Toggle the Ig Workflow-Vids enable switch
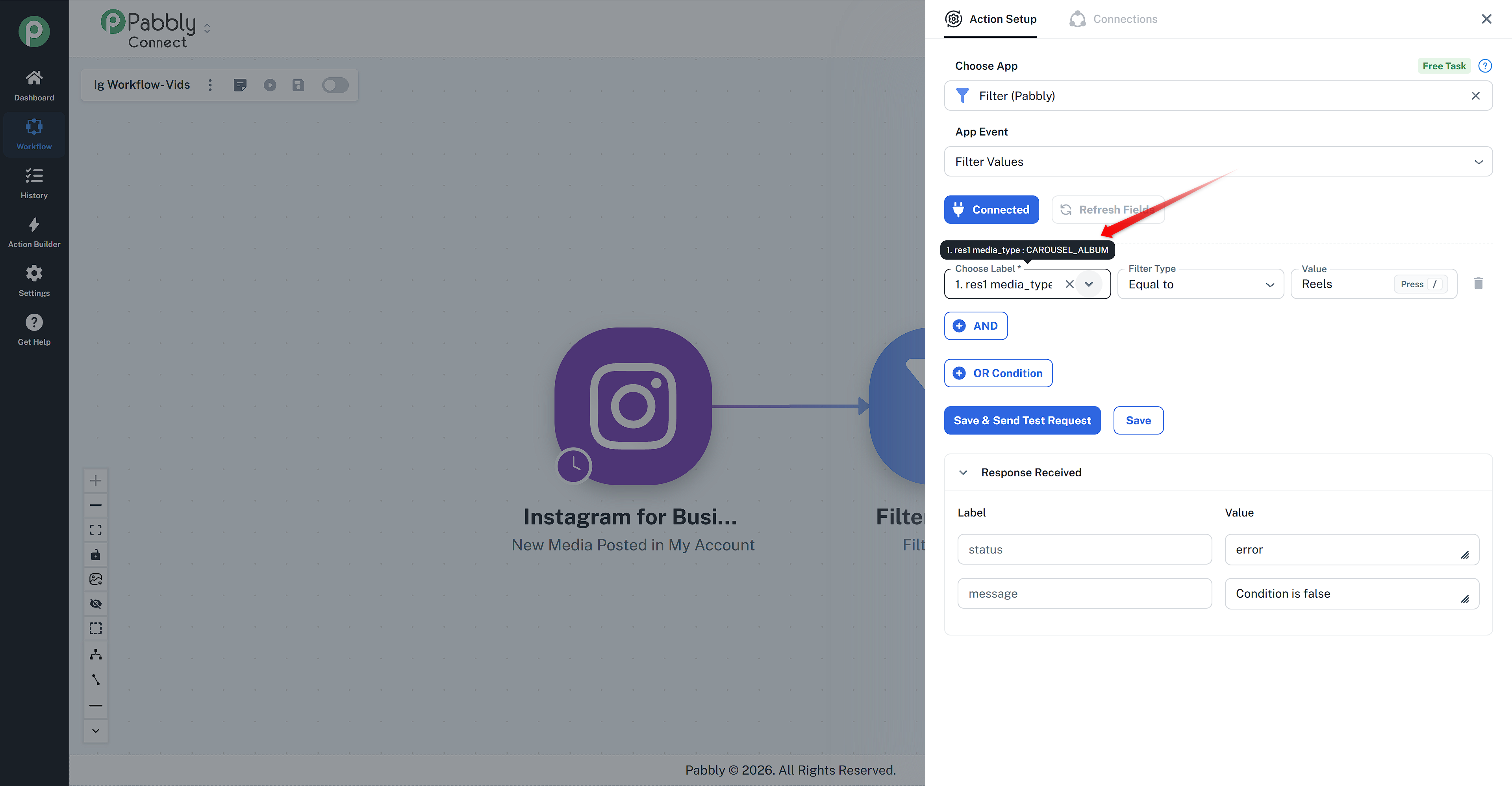This screenshot has height=786, width=1512. (x=335, y=85)
